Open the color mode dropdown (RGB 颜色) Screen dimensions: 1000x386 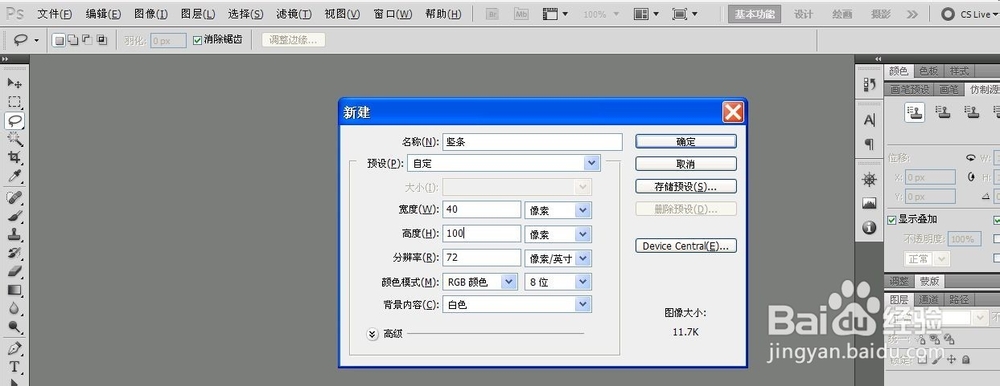480,281
